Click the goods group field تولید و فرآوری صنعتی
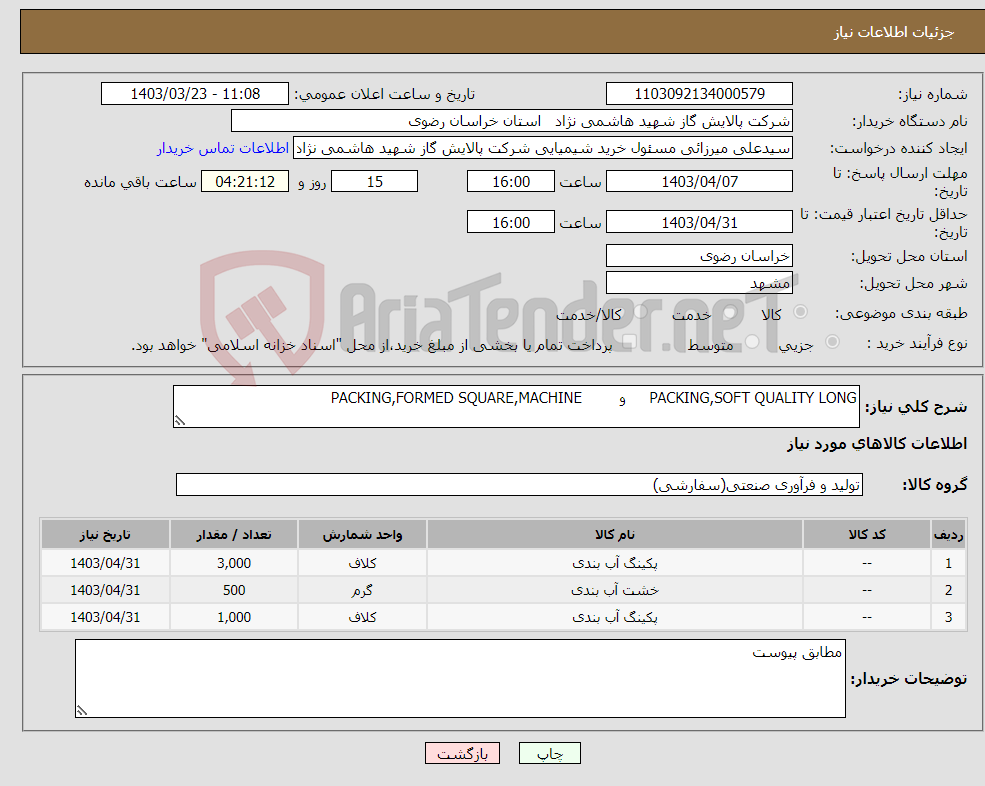Viewport: 985px width, 786px height. pyautogui.click(x=520, y=484)
